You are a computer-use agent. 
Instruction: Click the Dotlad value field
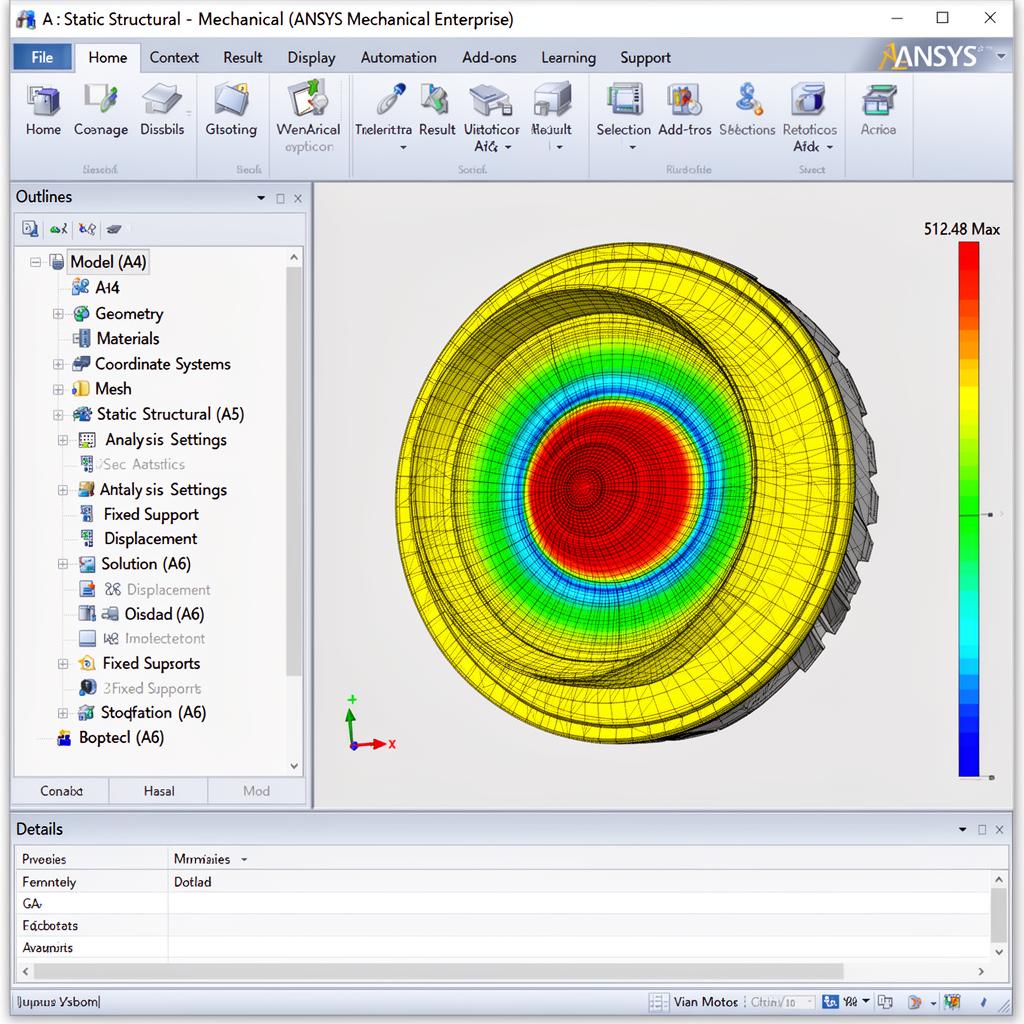point(579,882)
